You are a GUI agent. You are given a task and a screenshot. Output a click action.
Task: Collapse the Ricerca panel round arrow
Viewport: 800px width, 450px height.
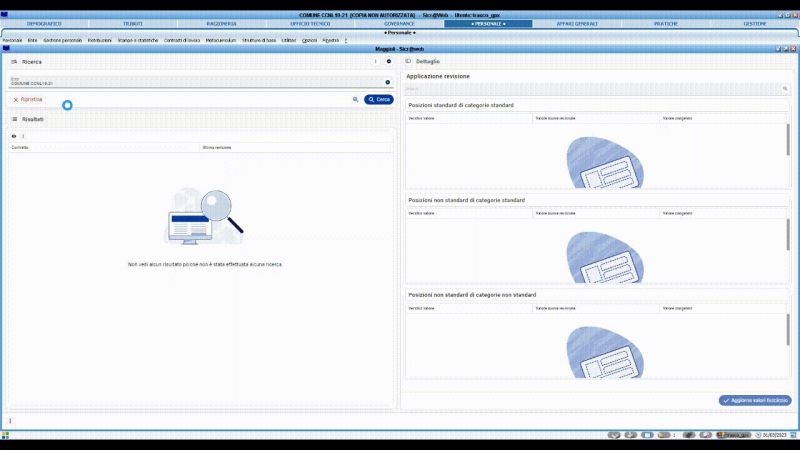coord(389,61)
